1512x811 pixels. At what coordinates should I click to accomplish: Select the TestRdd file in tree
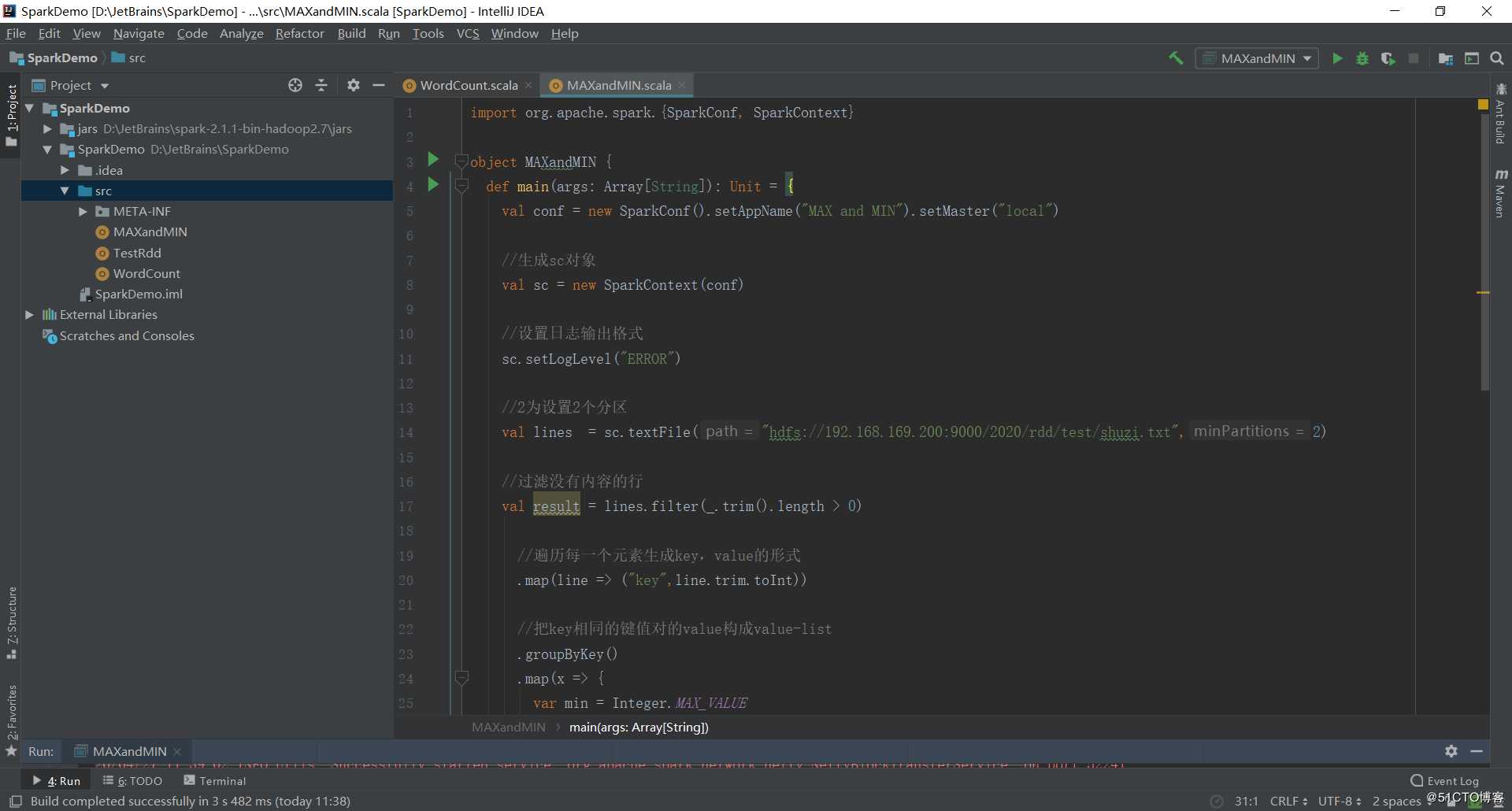(128, 253)
